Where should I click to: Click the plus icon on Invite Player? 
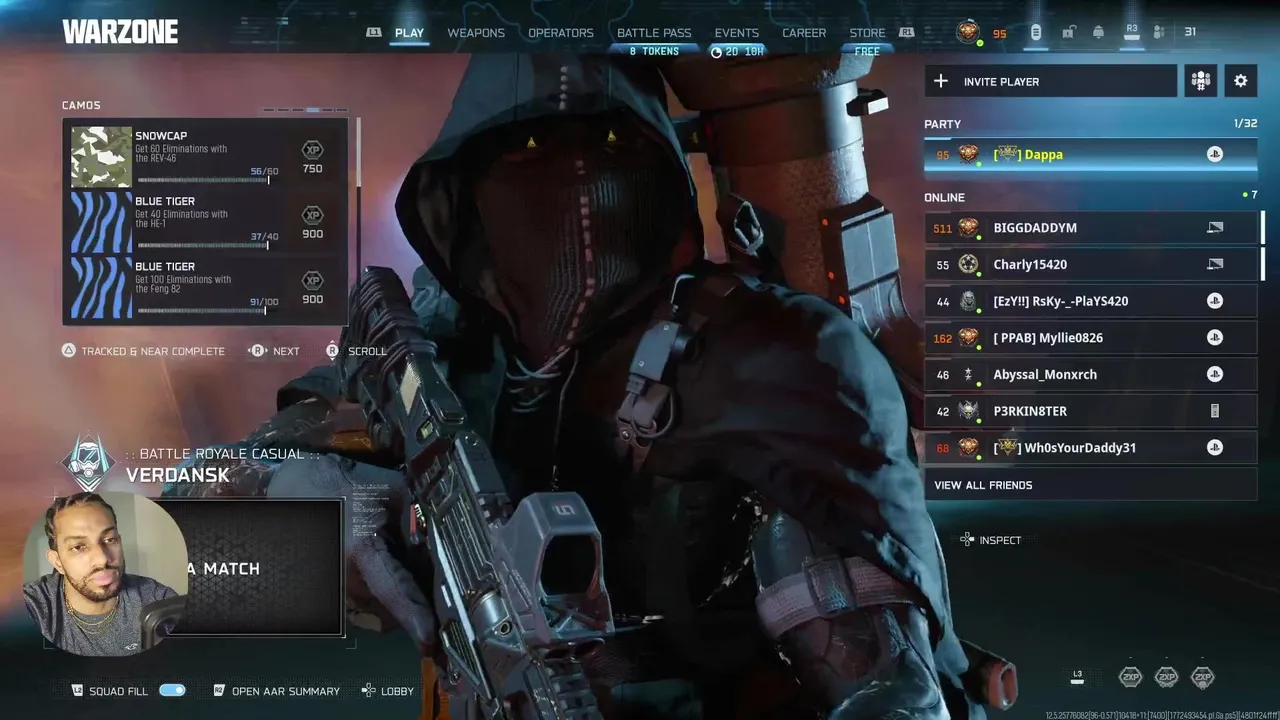(940, 81)
